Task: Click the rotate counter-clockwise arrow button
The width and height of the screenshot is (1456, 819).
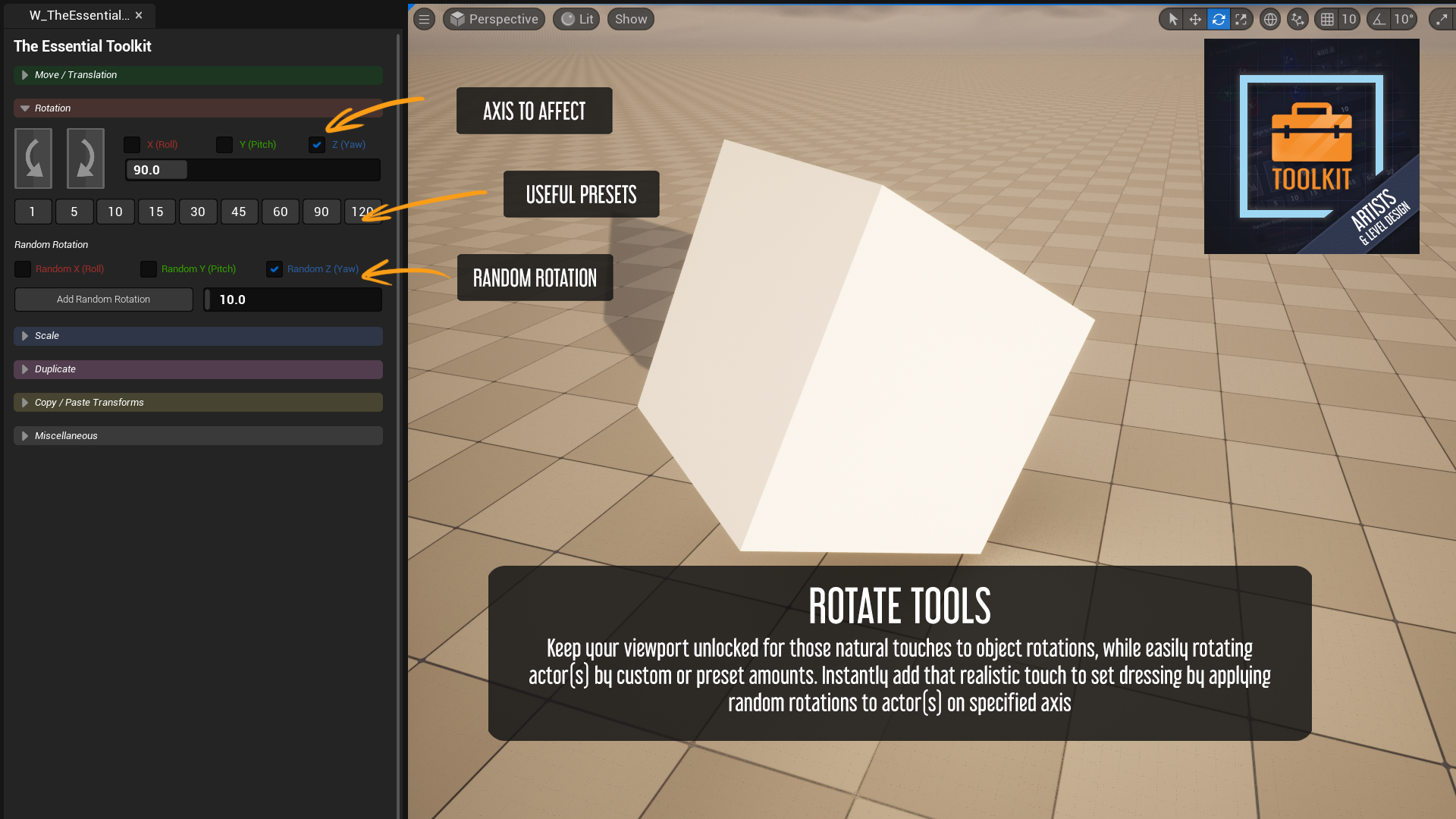Action: [33, 158]
